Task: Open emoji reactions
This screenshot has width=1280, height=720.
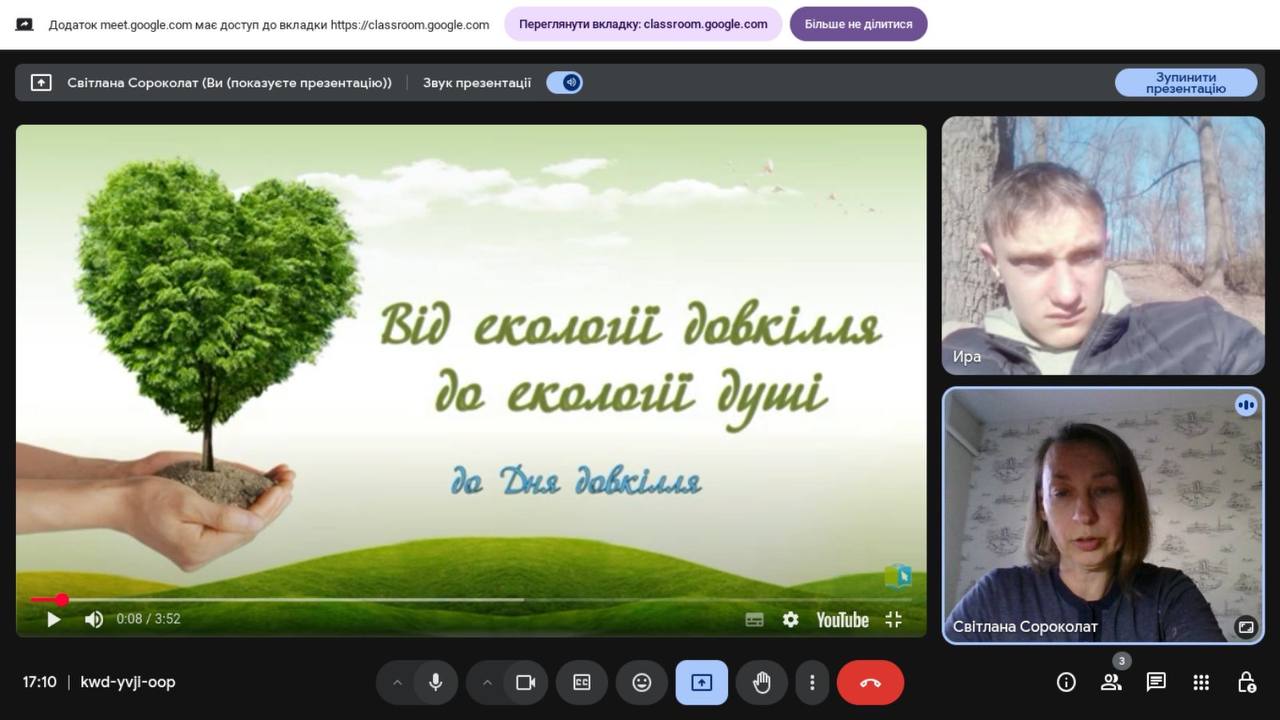Action: (642, 682)
